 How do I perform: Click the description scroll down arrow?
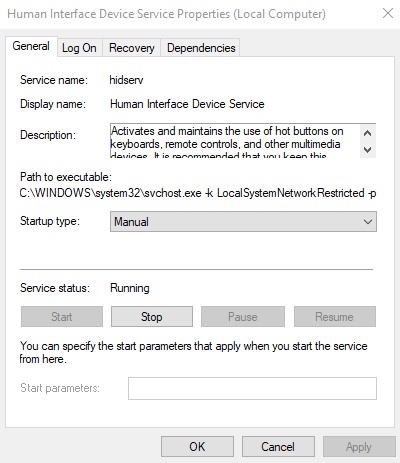[x=368, y=149]
